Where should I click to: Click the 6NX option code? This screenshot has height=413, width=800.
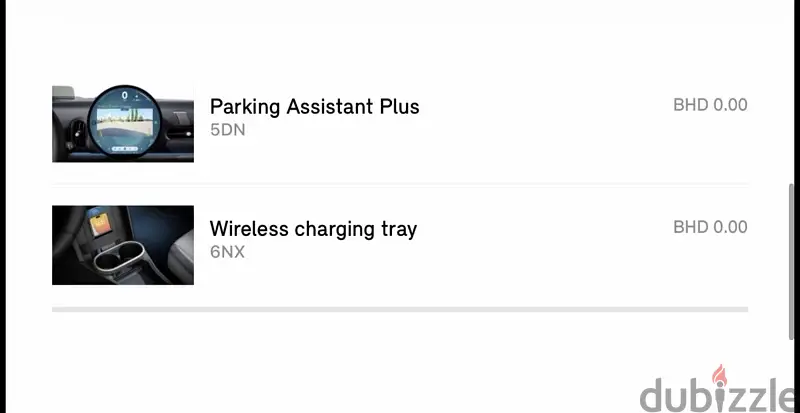pos(228,252)
